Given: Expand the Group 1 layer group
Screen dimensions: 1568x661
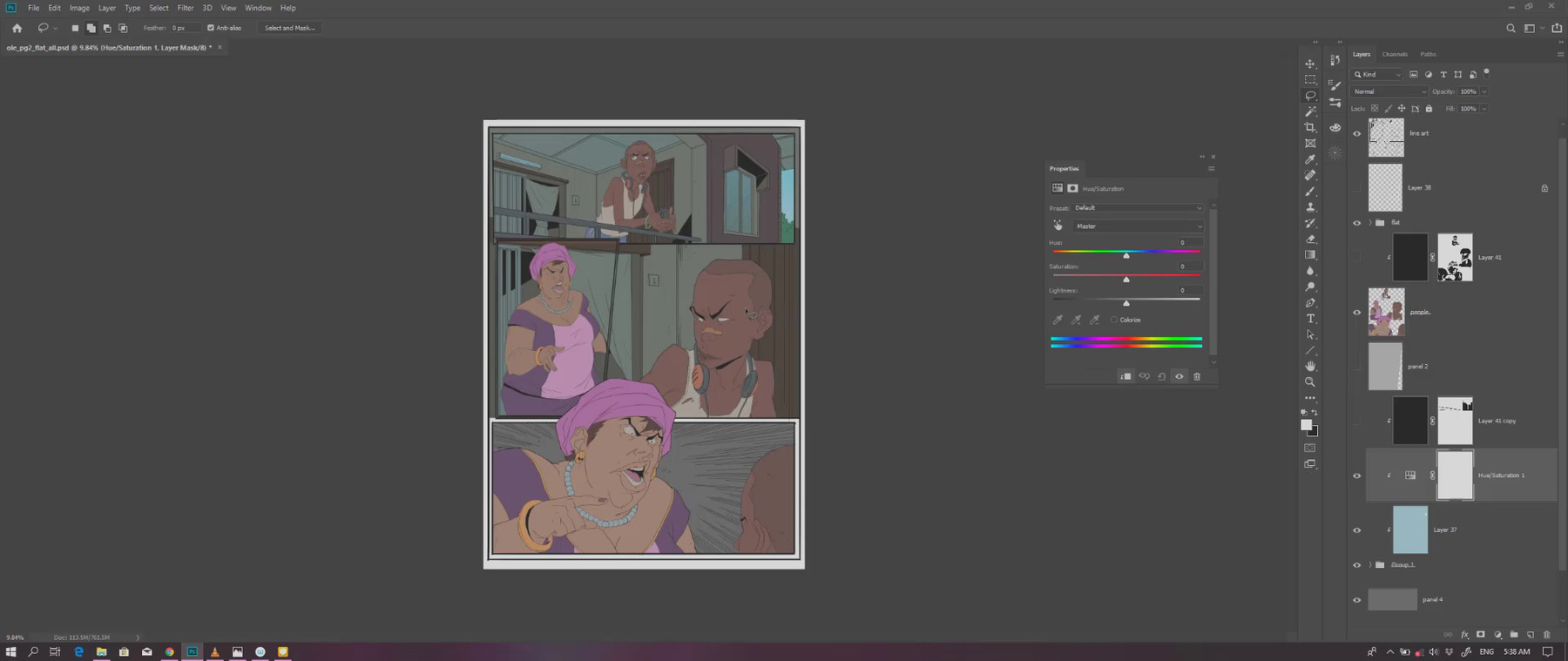Looking at the screenshot, I should pos(1370,565).
